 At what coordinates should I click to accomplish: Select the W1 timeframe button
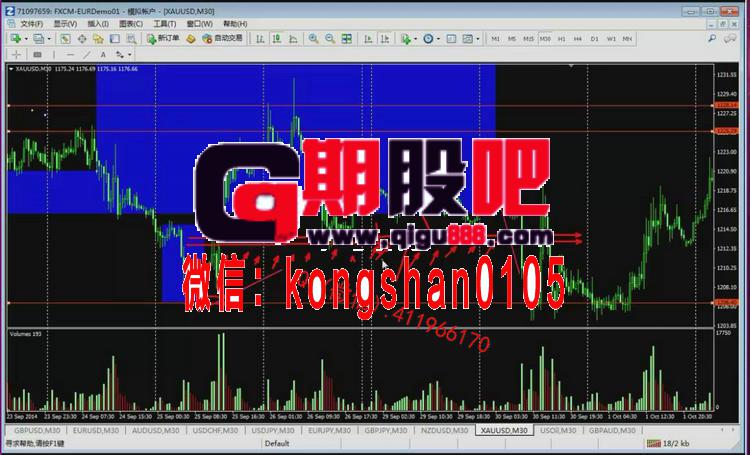[x=611, y=39]
